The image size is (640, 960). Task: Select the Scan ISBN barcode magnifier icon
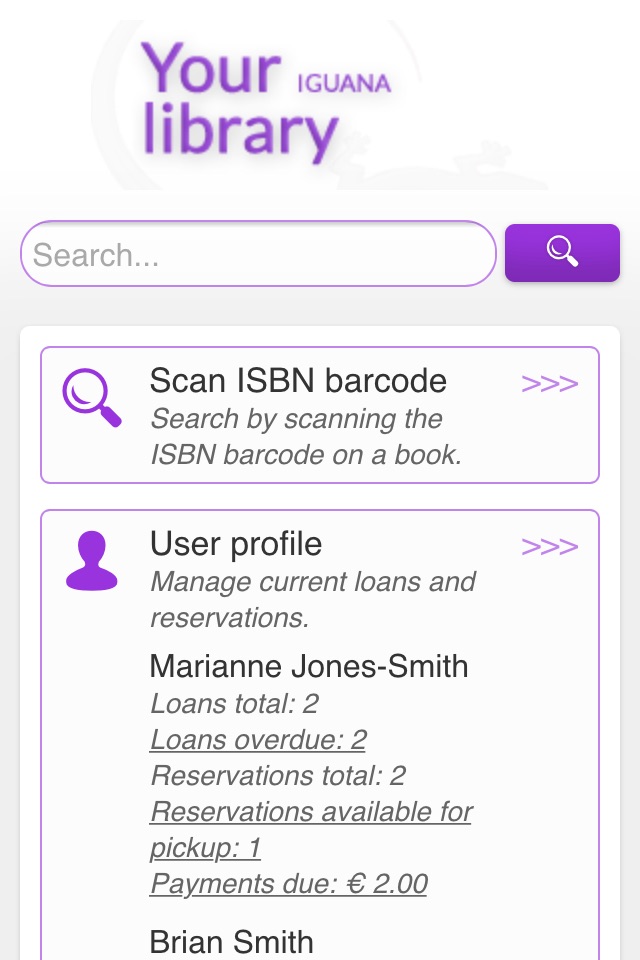tap(92, 397)
